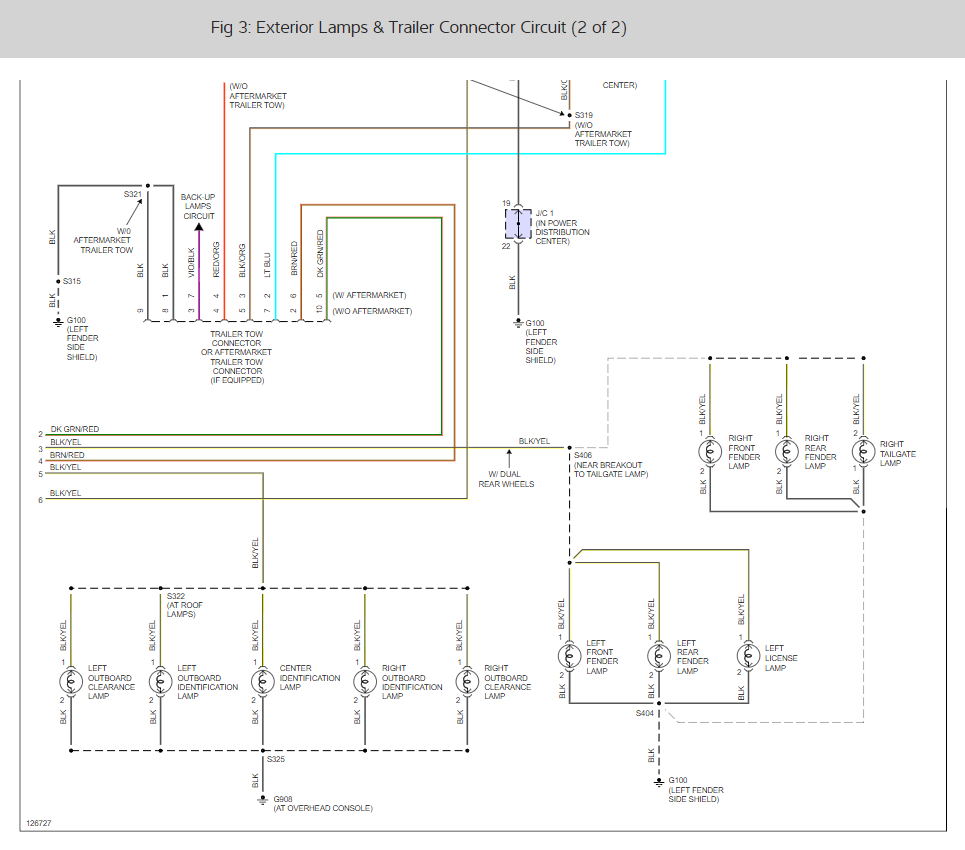Viewport: 965px width, 850px height.
Task: Click the Left License Lamp symbol
Action: (x=748, y=656)
